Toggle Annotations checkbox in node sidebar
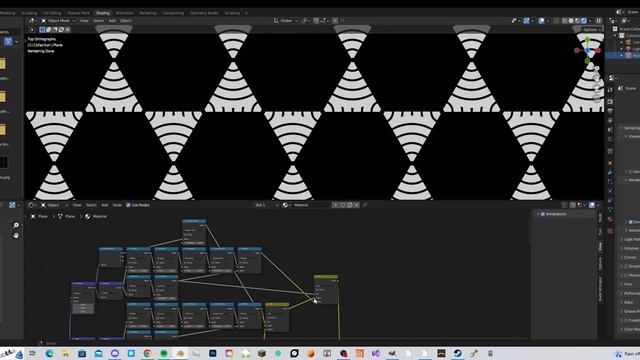 coord(543,214)
